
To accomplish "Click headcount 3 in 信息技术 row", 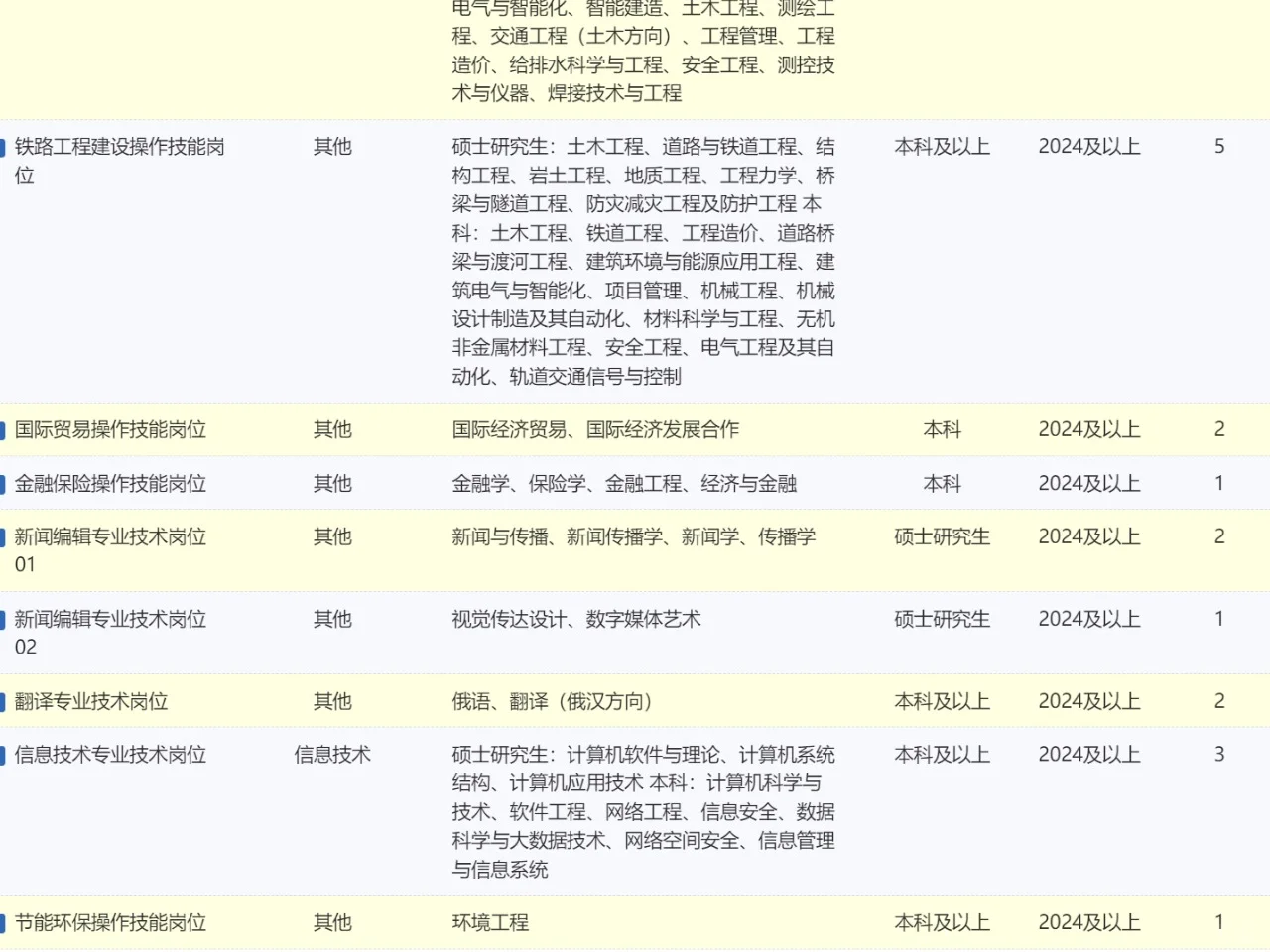I will coord(1219,755).
